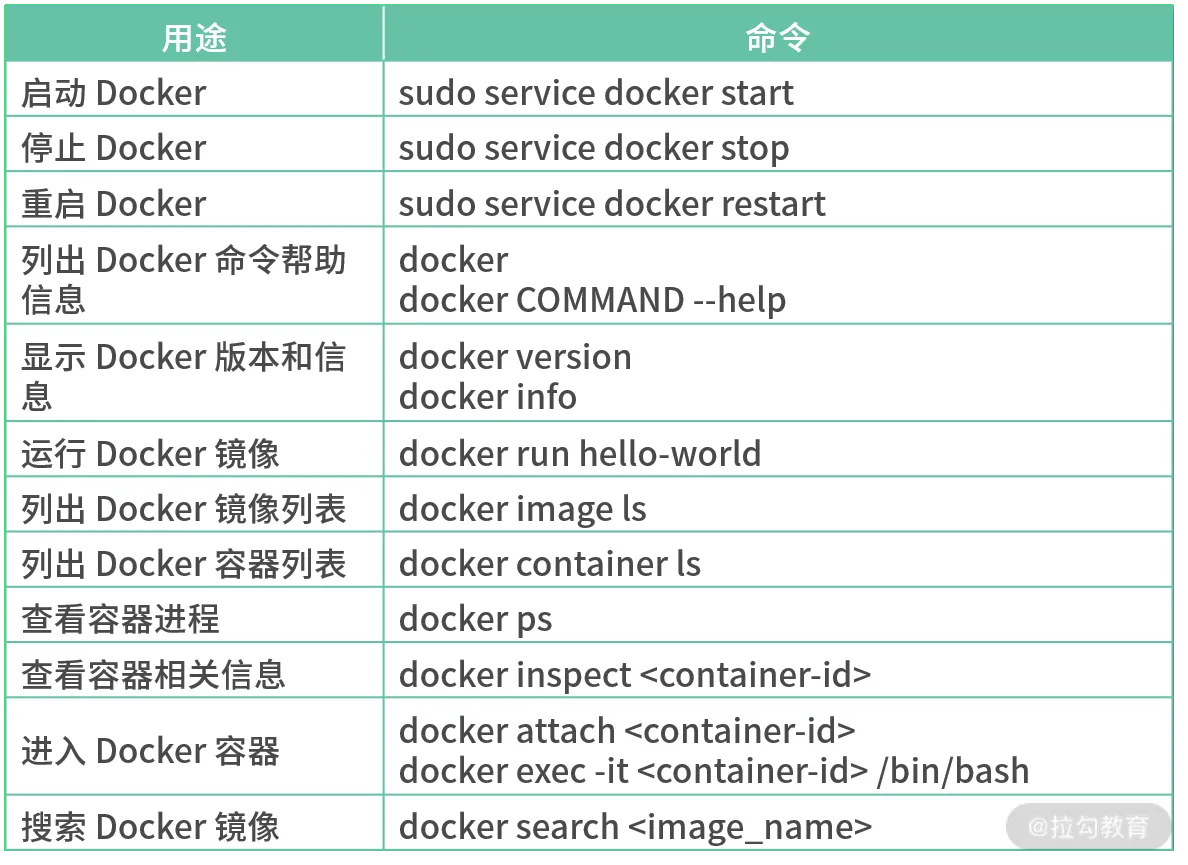
Task: Select the docker inspect <container-id> command
Action: coord(635,675)
